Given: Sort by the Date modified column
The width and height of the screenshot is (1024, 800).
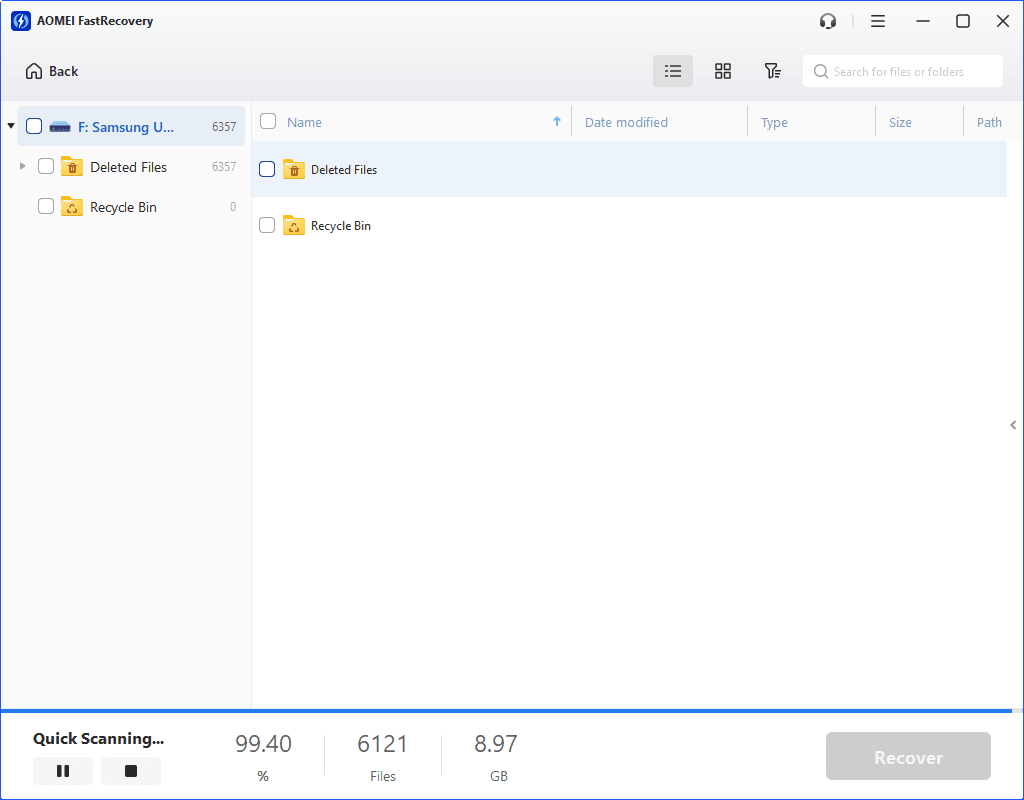Looking at the screenshot, I should coord(626,121).
